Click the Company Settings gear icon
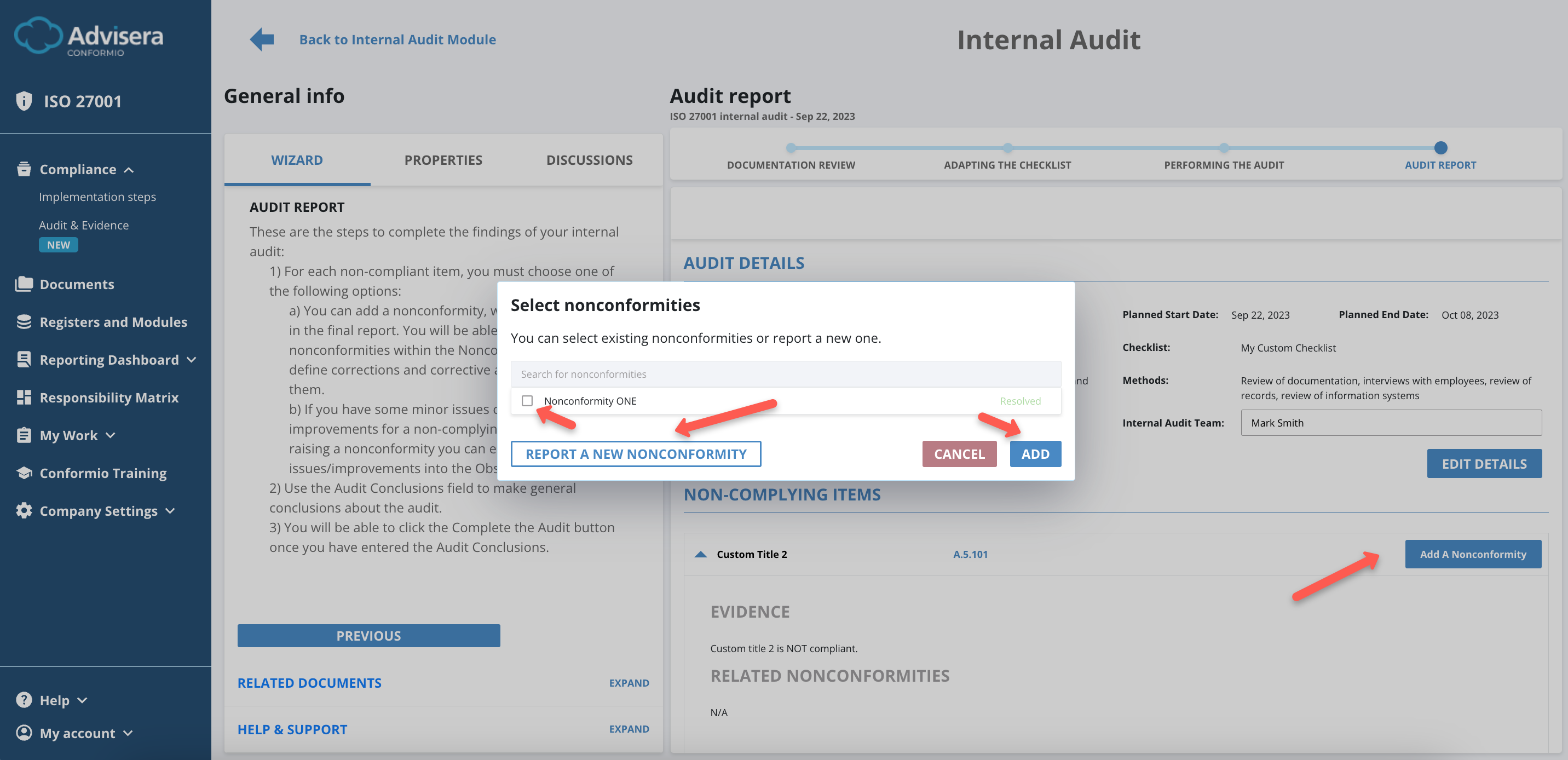 tap(24, 510)
